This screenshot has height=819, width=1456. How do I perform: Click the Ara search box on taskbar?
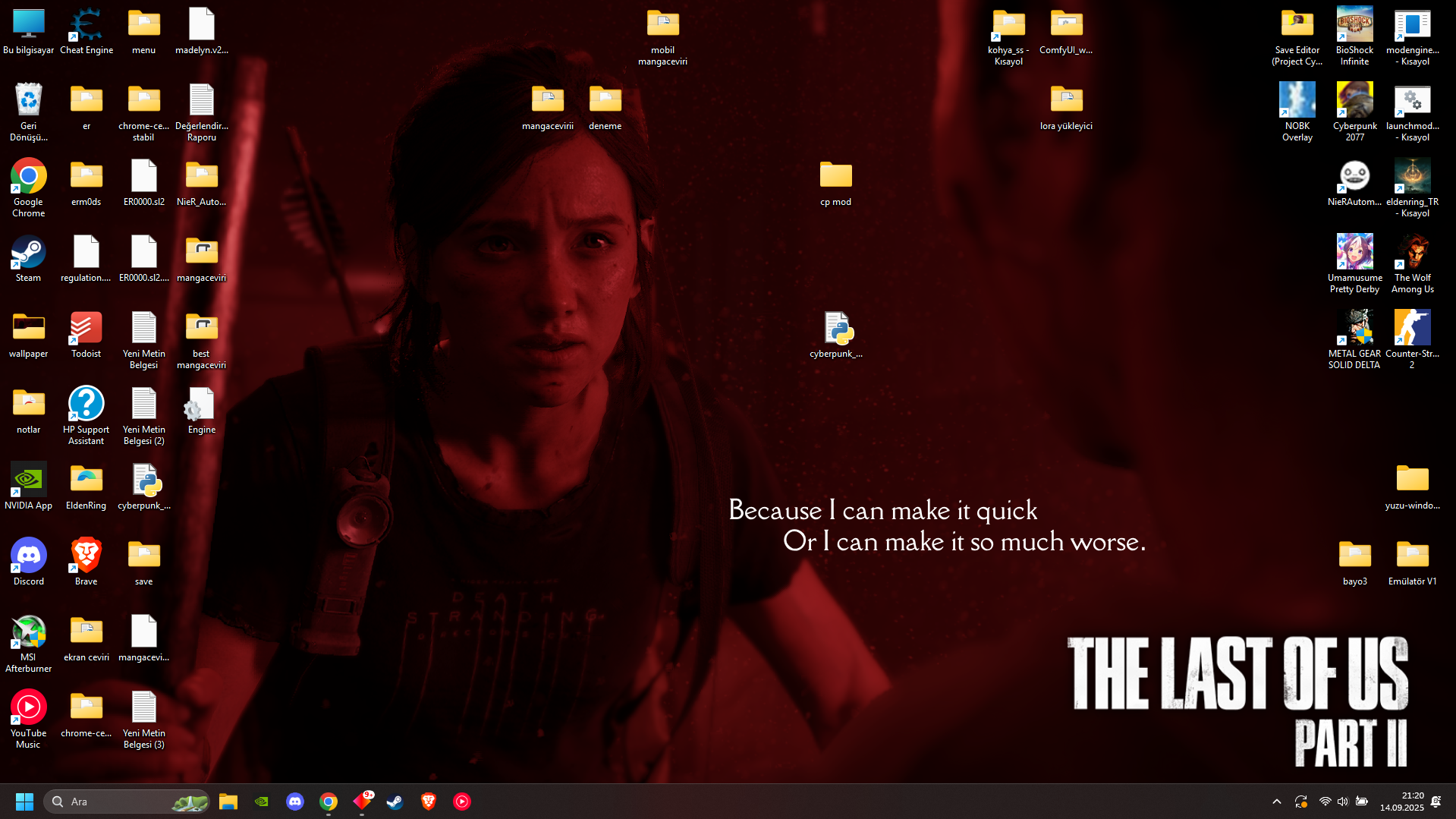coord(127,802)
